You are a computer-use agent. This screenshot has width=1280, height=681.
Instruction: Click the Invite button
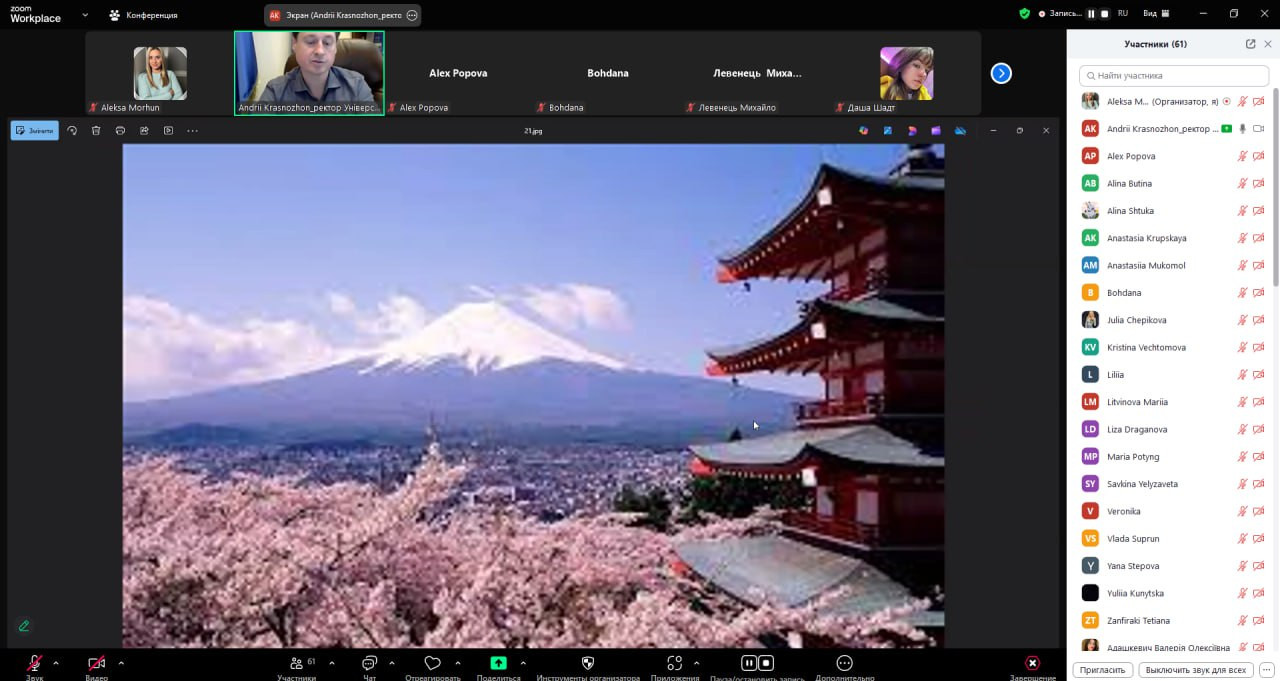1103,670
